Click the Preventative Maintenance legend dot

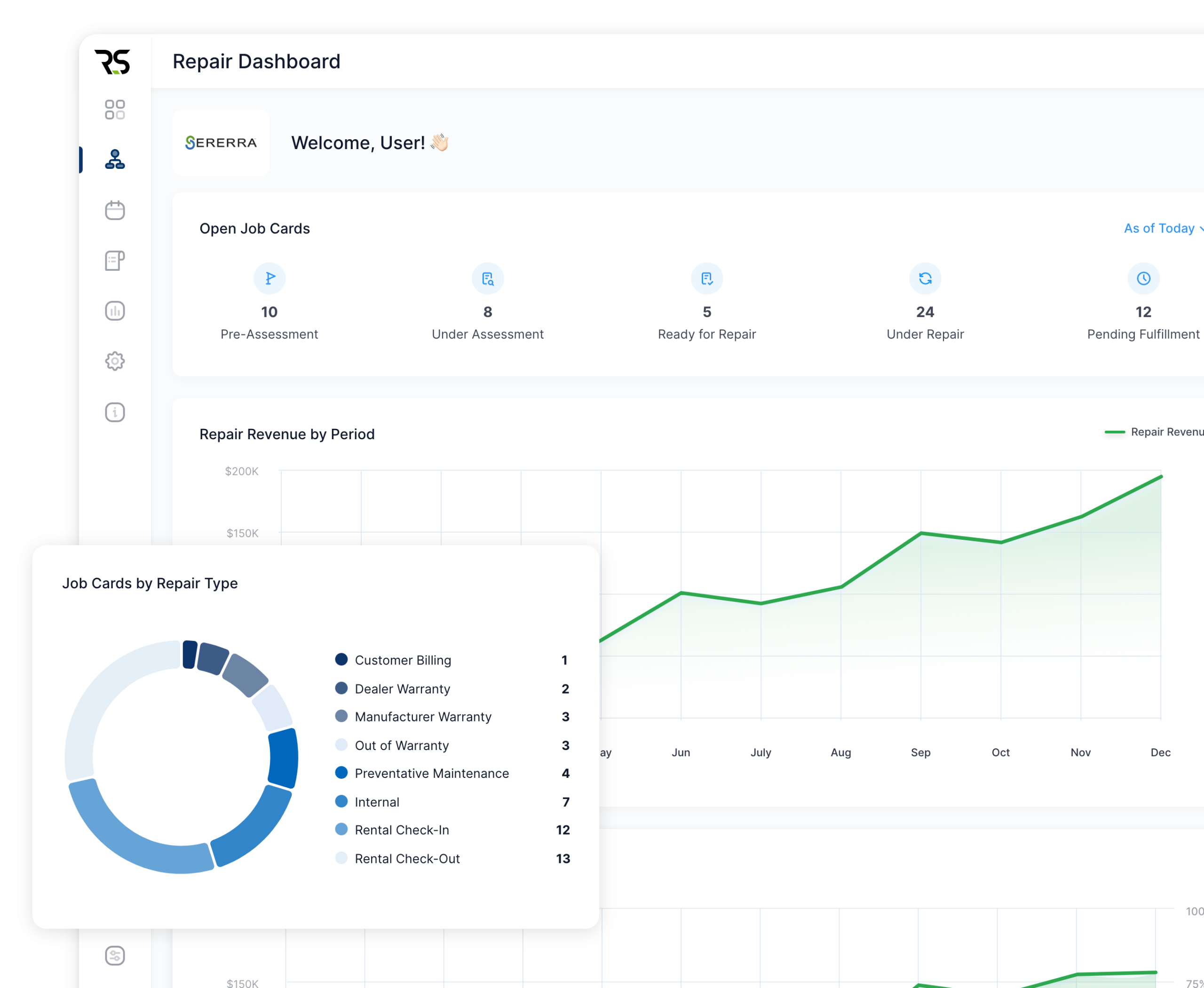point(341,772)
